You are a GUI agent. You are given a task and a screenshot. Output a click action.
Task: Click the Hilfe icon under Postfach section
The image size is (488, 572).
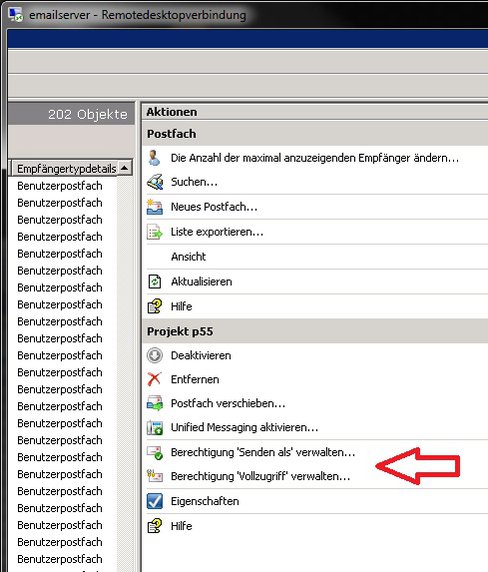point(155,306)
